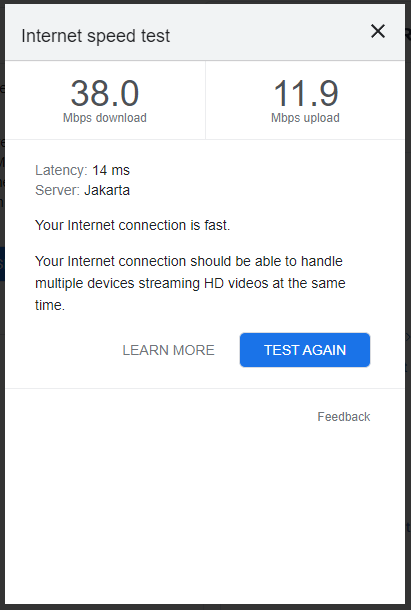Click the TEST AGAIN button
Viewport: 411px width, 610px height.
click(305, 350)
